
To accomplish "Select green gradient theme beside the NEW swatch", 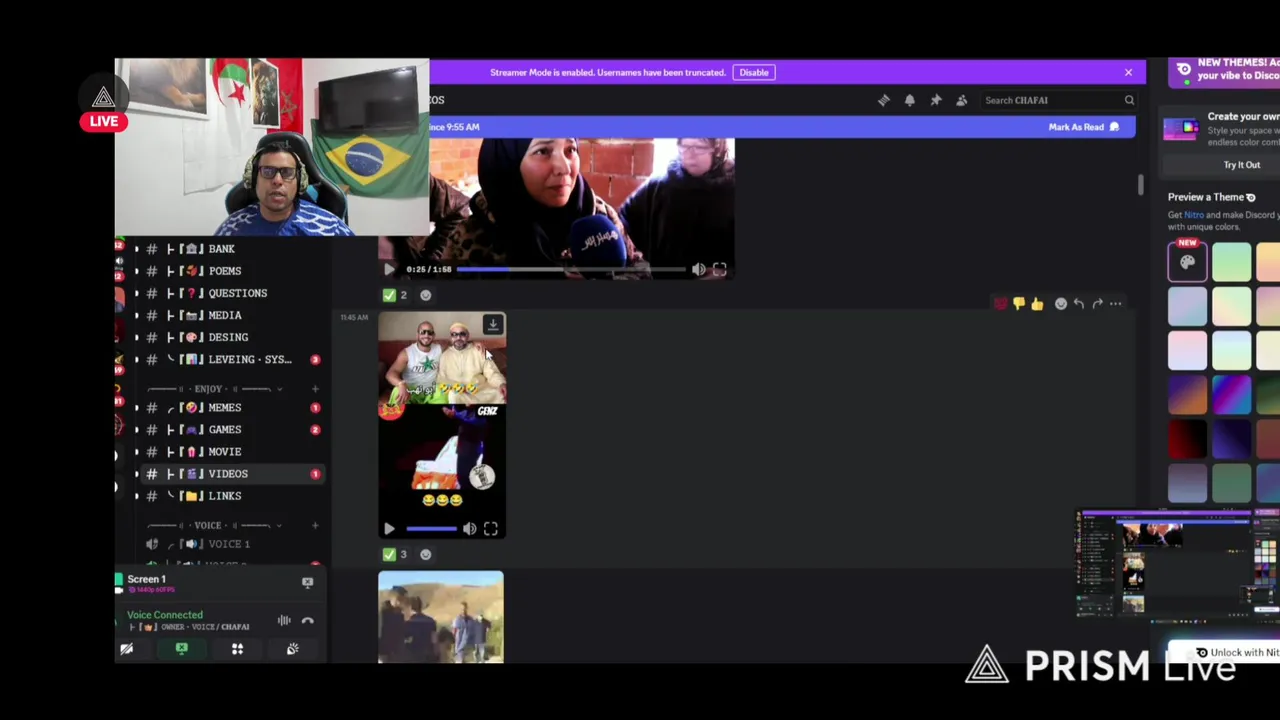I will 1231,262.
